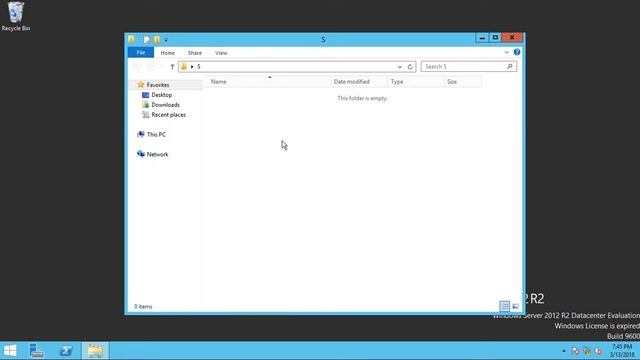Open the Windows Start button

10,351
